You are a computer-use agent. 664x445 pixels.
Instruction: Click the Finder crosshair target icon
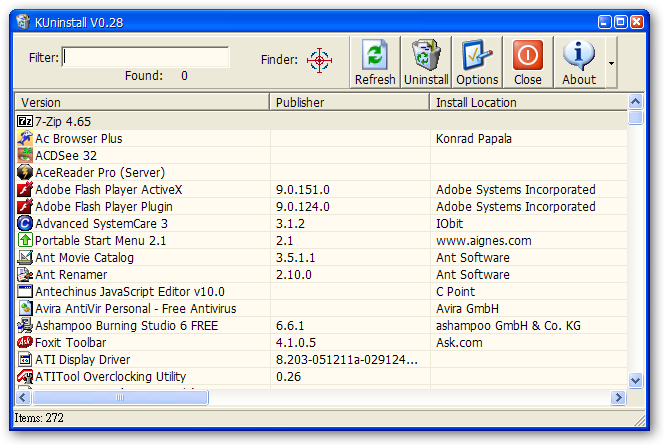coord(319,60)
